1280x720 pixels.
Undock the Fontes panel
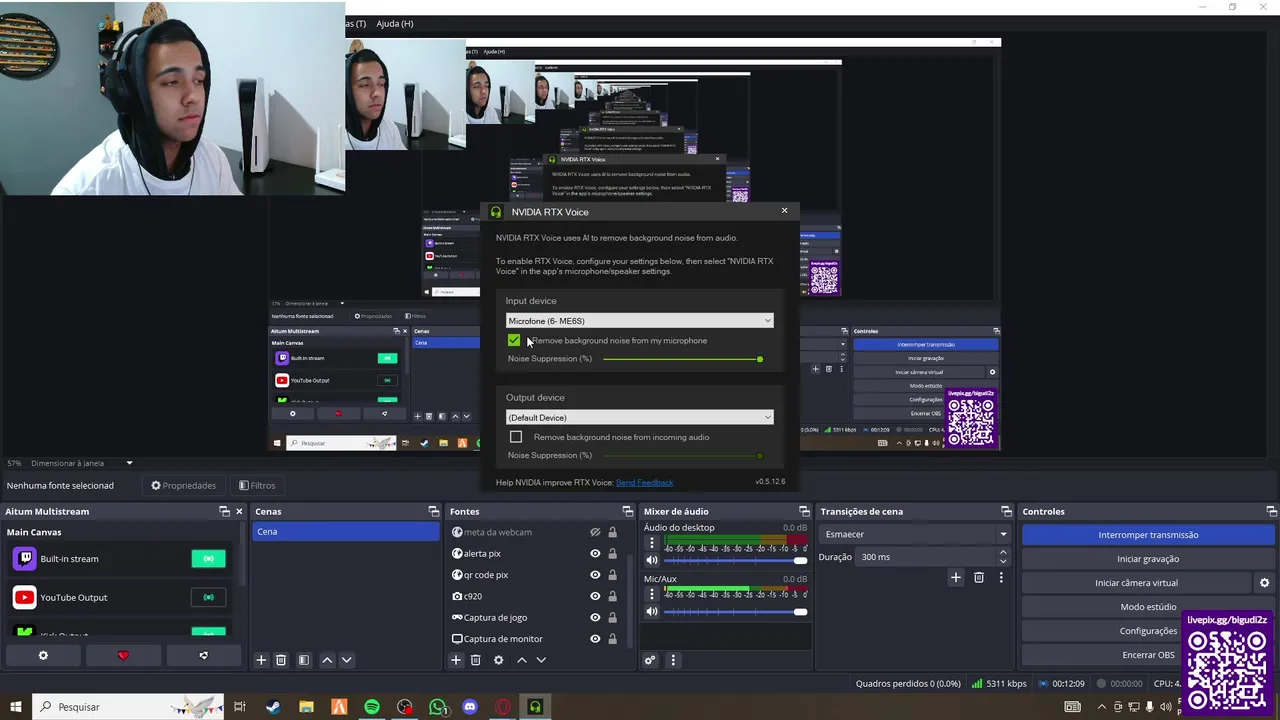click(628, 511)
